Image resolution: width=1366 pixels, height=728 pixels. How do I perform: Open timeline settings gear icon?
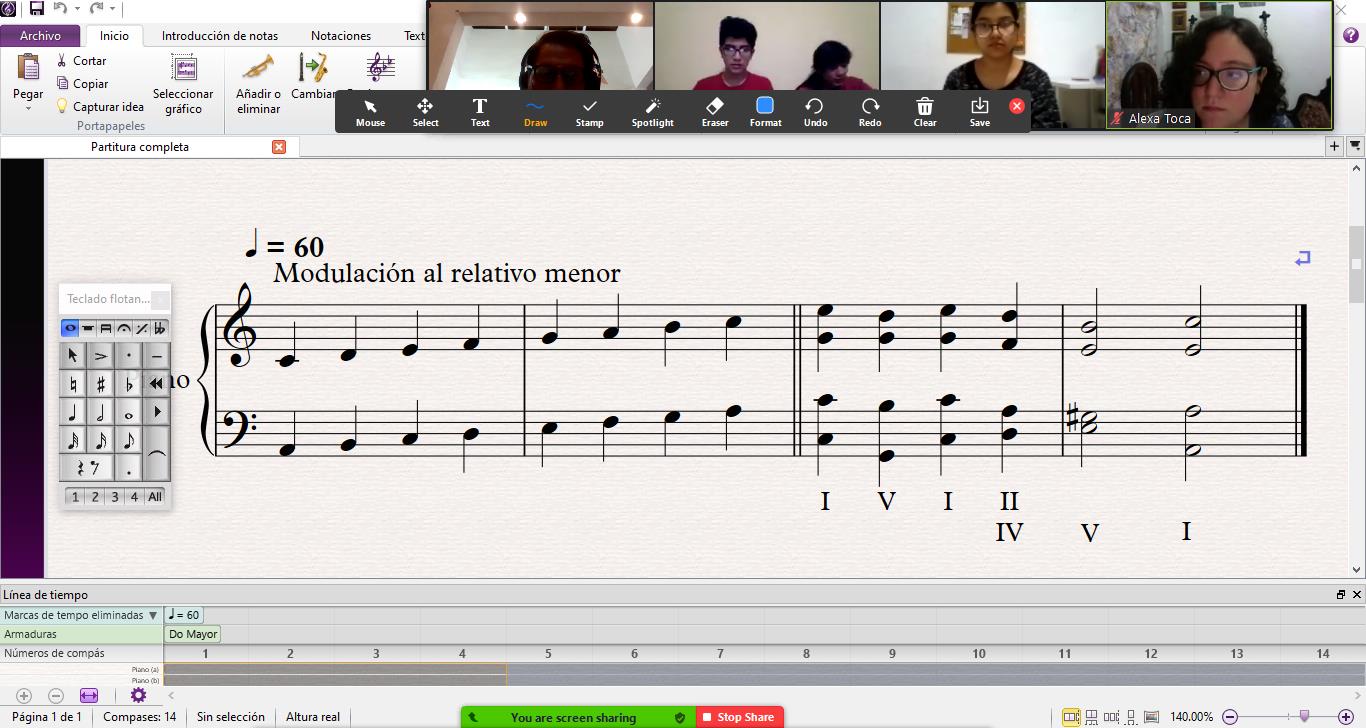pos(138,695)
